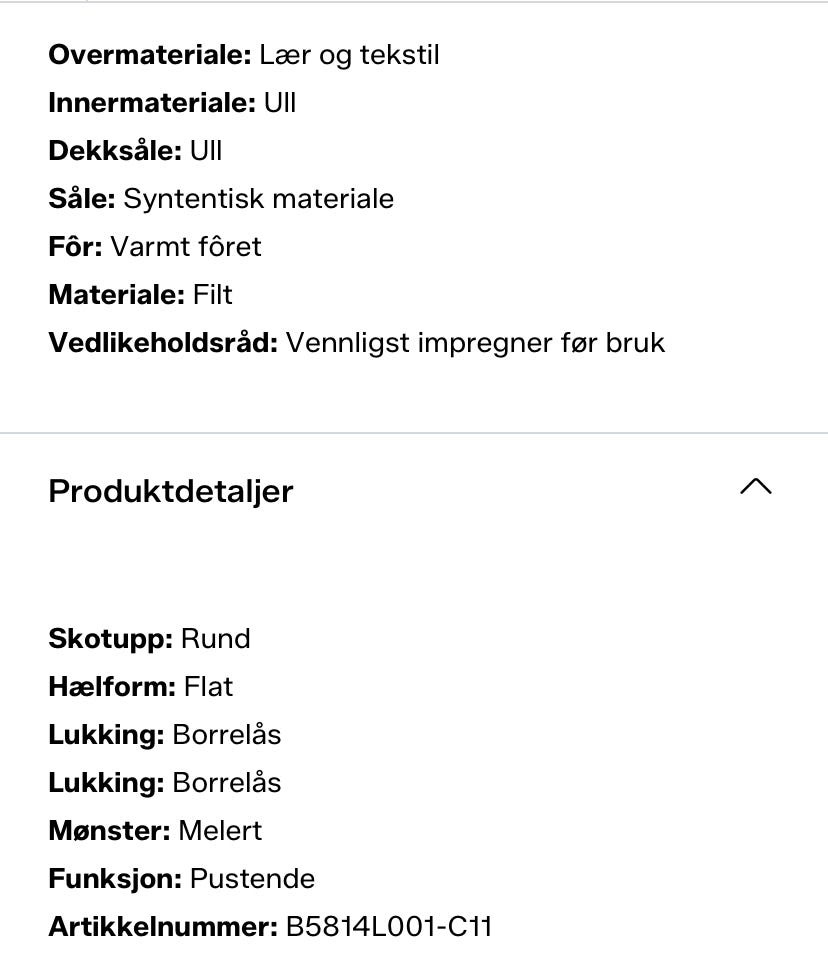Select the first Lukking Borrelås line
This screenshot has height=971, width=828.
point(165,734)
